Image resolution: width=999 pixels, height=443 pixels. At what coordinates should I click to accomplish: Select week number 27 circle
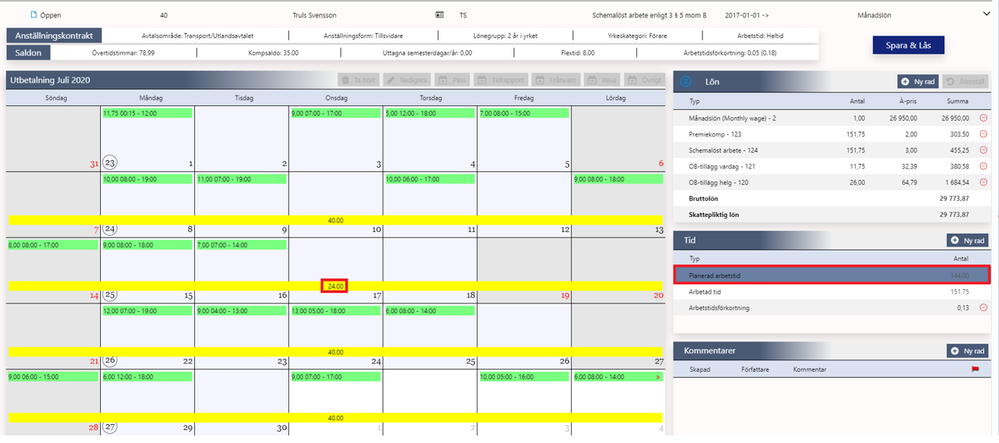point(110,427)
